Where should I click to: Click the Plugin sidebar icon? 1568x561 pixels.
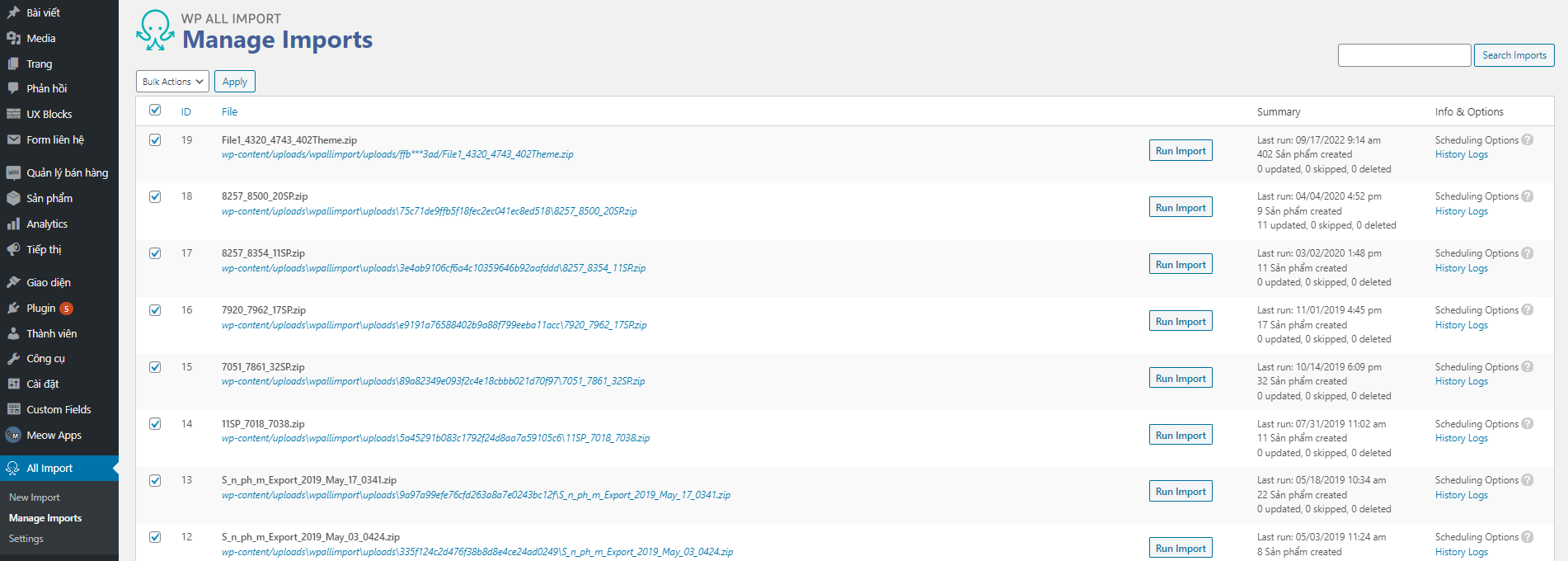coord(13,308)
